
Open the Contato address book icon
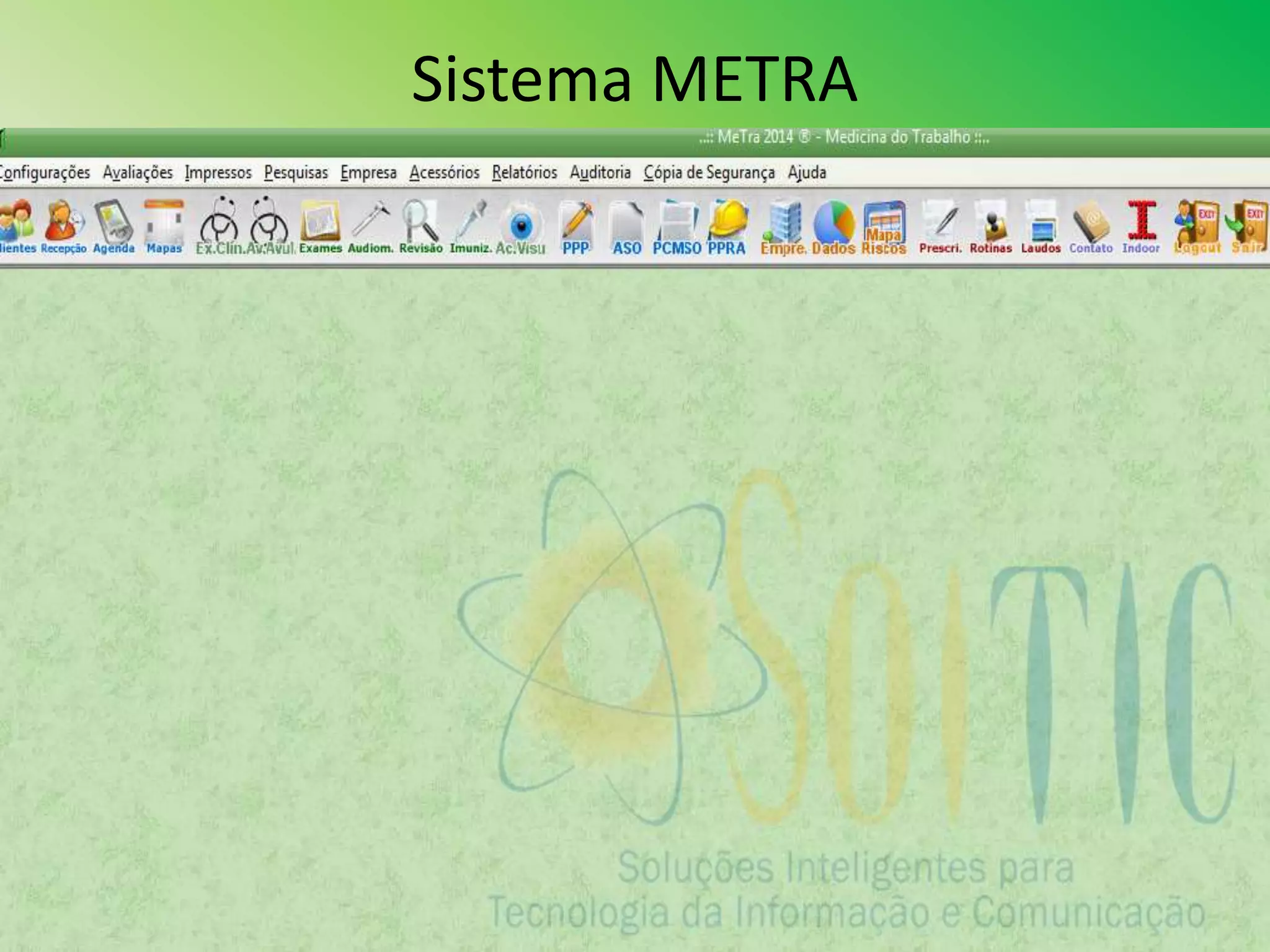[x=1091, y=226]
